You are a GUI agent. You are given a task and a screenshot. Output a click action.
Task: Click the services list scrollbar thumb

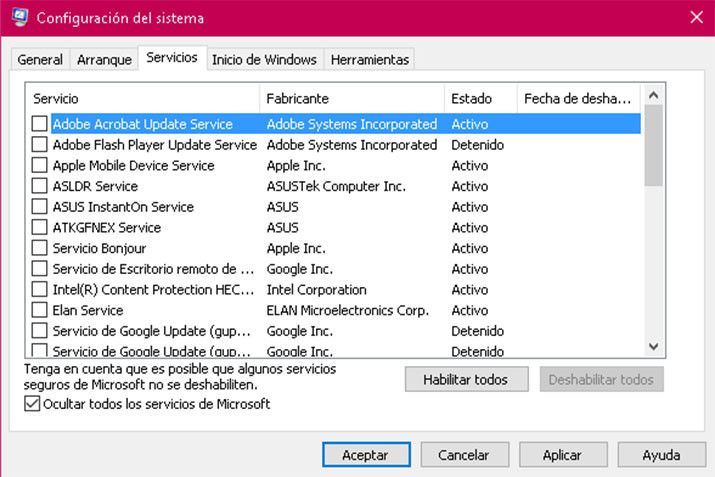[653, 146]
